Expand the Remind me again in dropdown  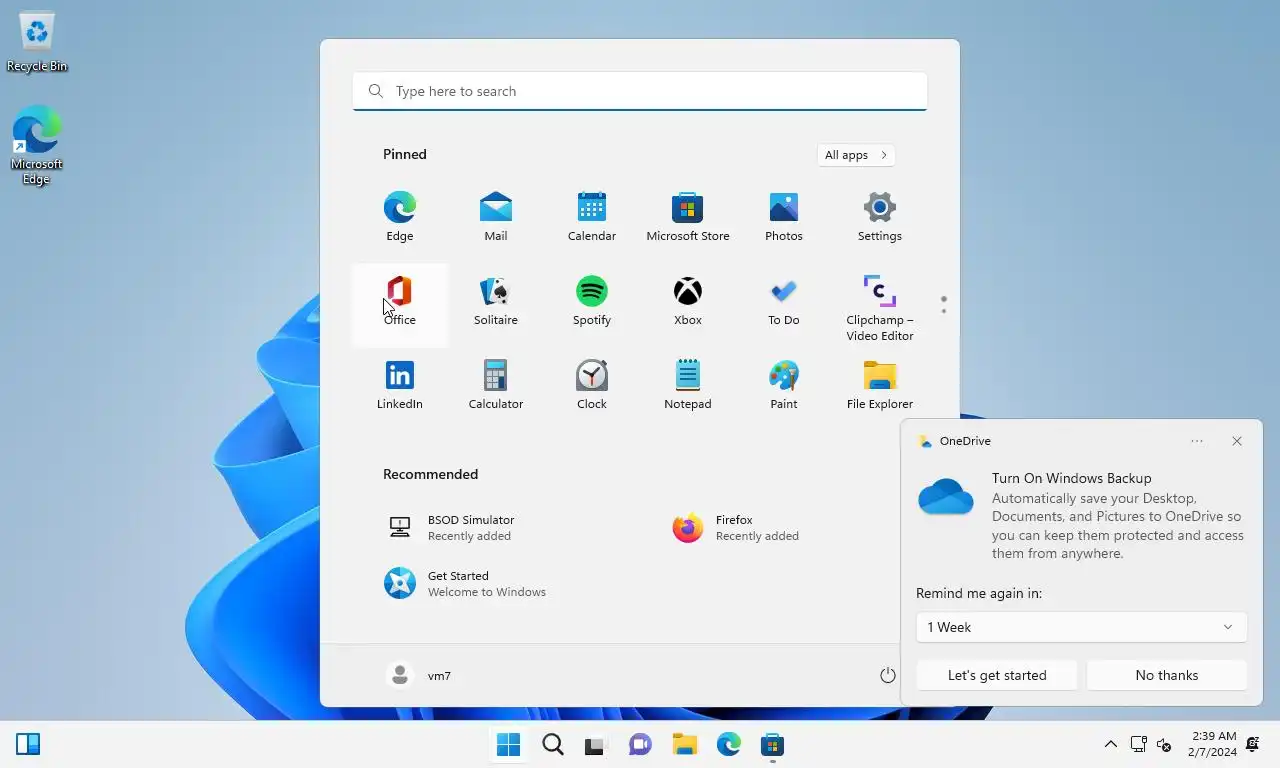pos(1082,627)
